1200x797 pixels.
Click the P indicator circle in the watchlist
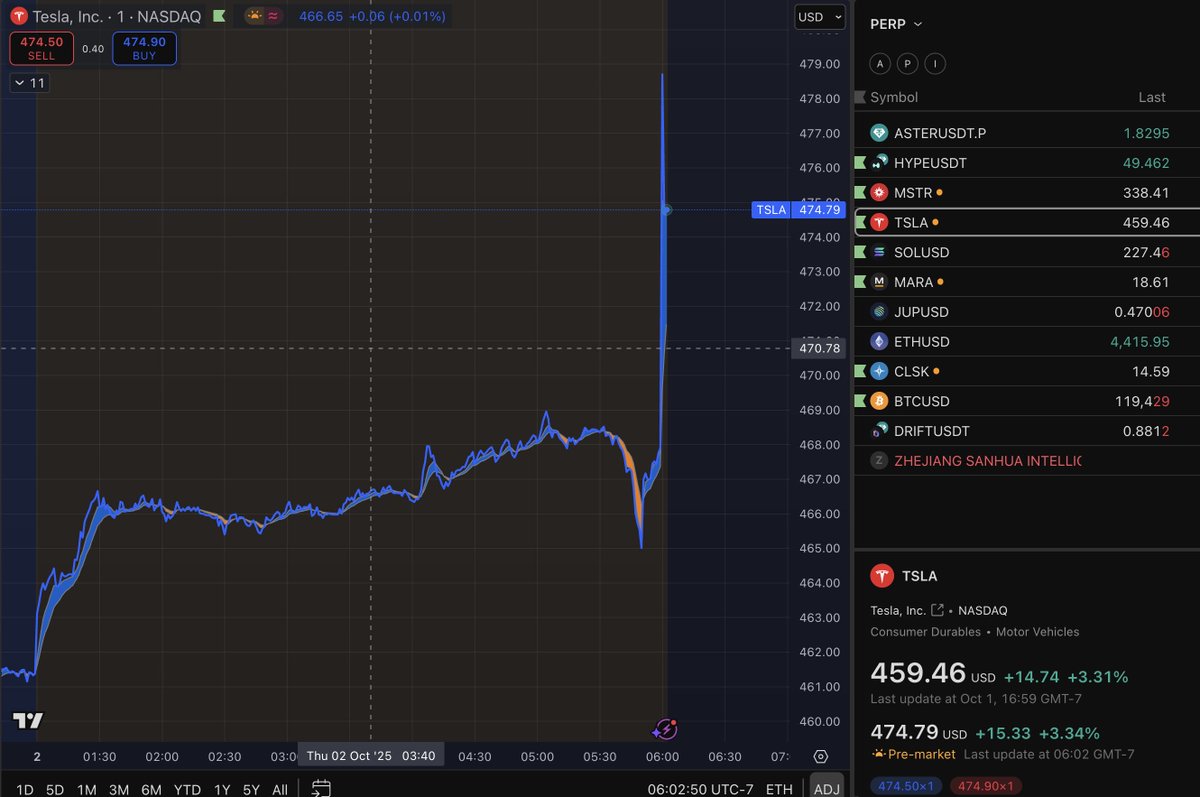pyautogui.click(x=907, y=64)
